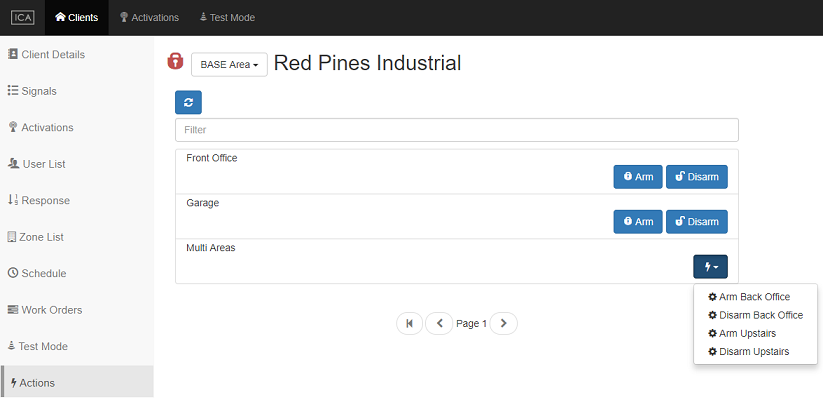Go to previous page
Viewport: 823px width, 402px height.
pos(439,323)
